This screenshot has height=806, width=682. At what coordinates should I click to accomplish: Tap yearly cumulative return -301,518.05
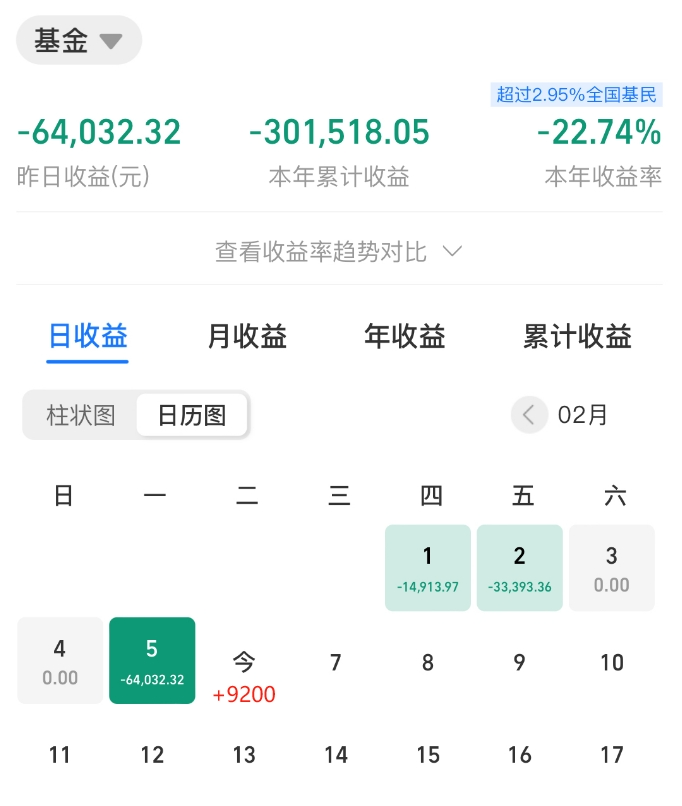tap(339, 132)
